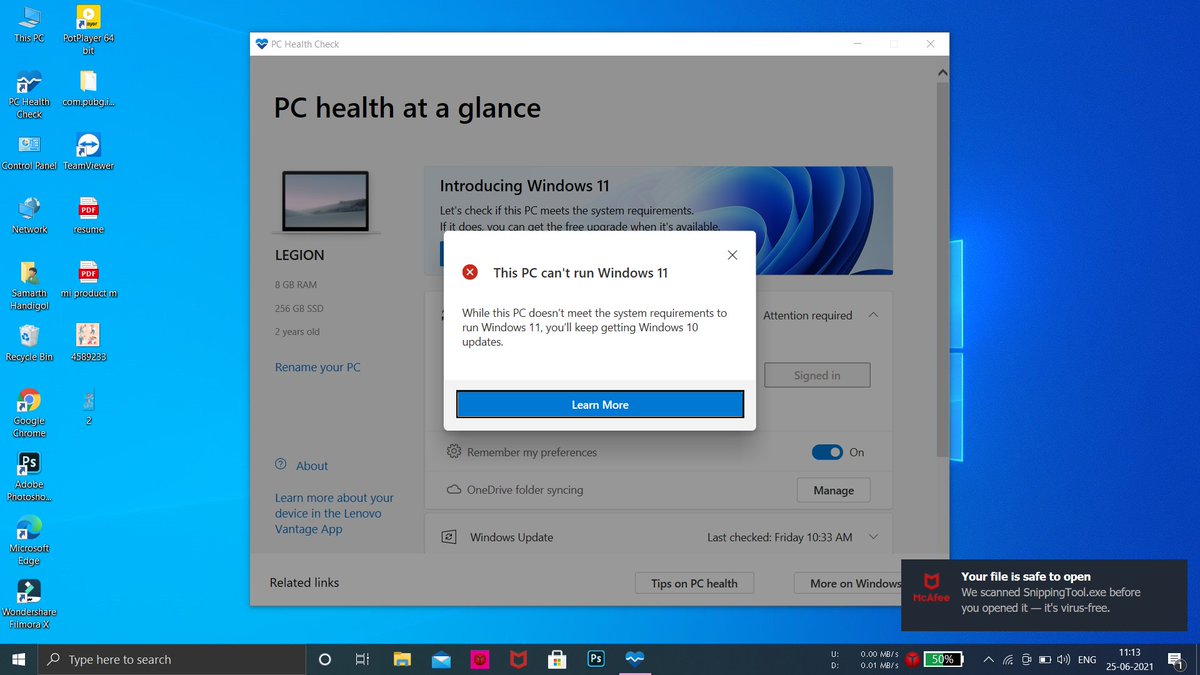The width and height of the screenshot is (1200, 675).
Task: Open the clock showing 11:13
Action: click(x=1130, y=659)
